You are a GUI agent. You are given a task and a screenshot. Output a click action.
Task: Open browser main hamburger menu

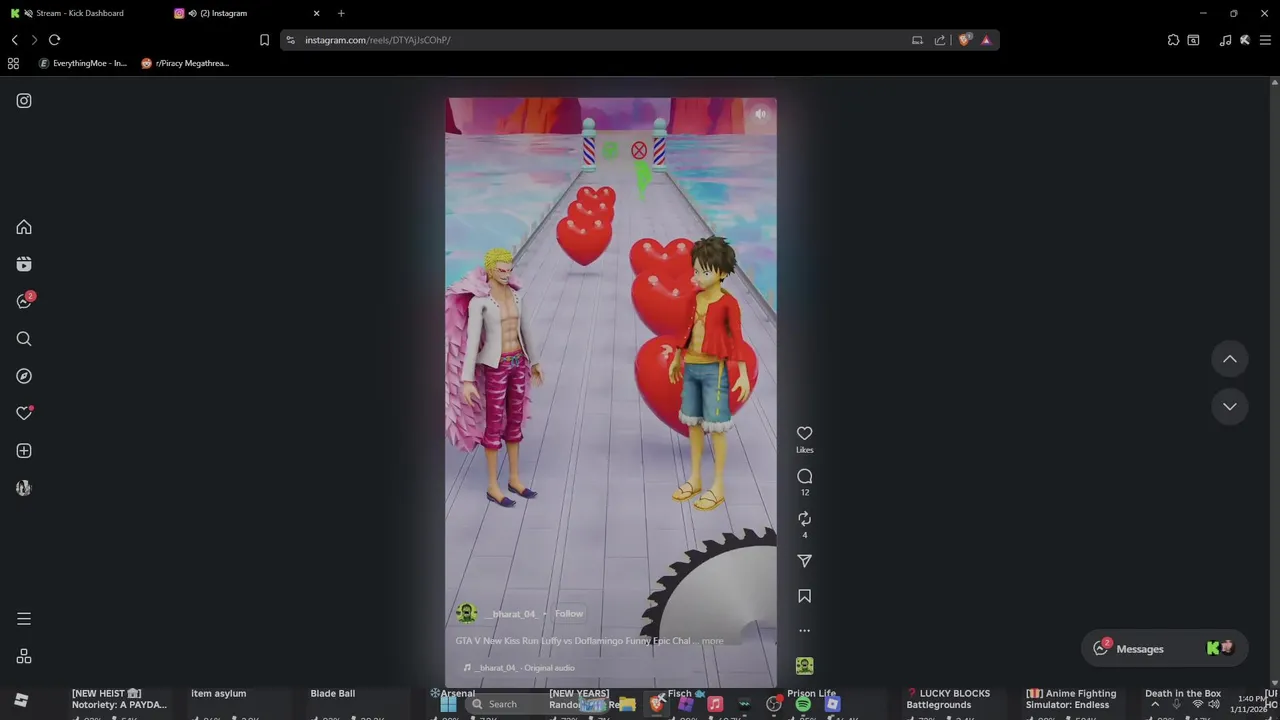pos(1265,40)
